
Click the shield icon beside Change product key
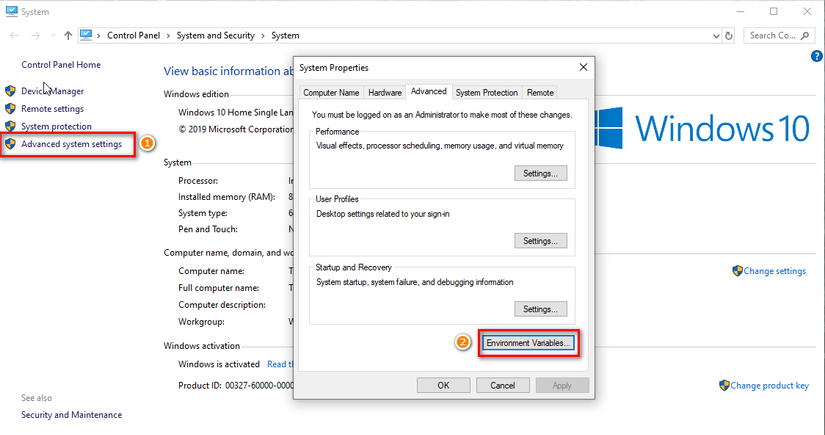click(724, 386)
